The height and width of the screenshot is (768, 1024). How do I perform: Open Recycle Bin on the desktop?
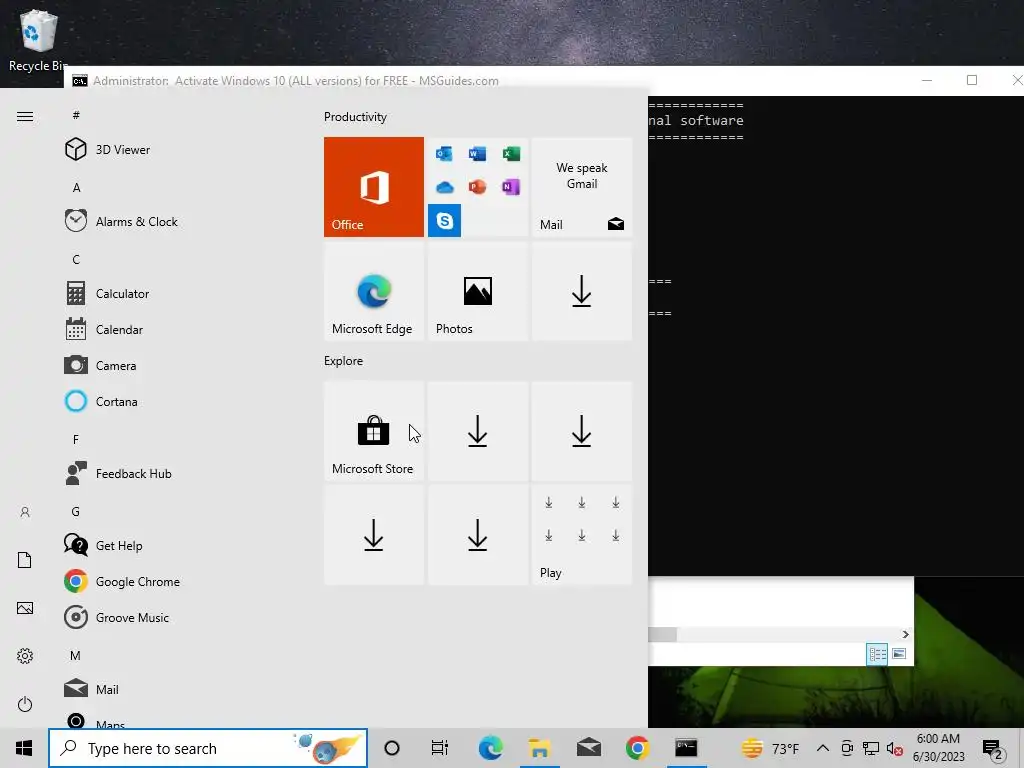39,40
